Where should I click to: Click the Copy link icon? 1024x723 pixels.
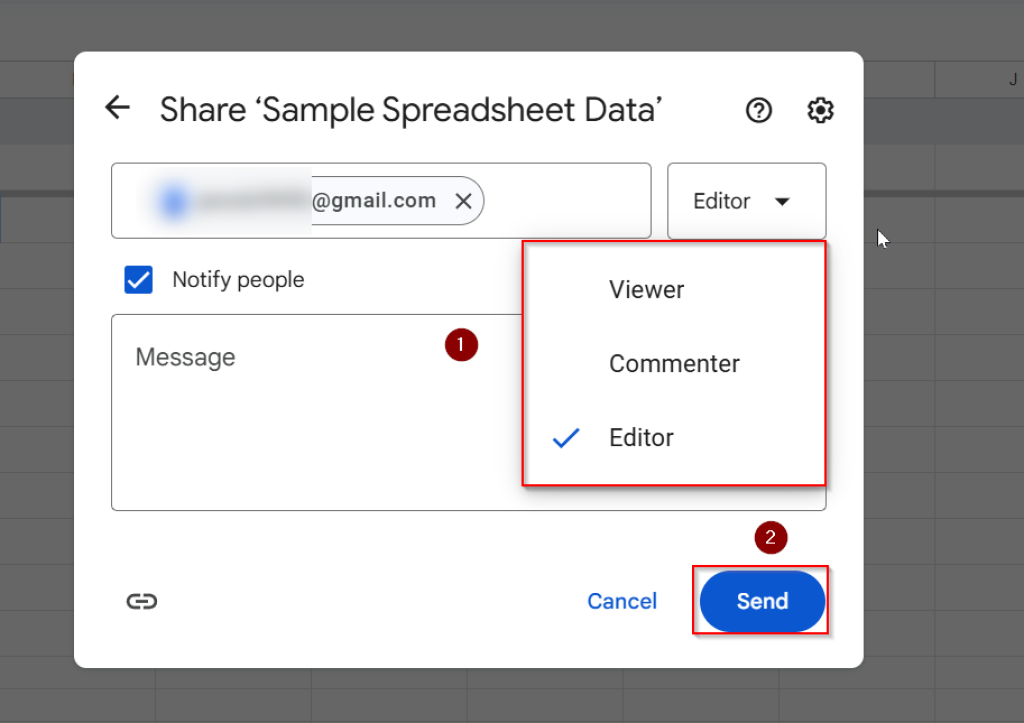coord(141,601)
